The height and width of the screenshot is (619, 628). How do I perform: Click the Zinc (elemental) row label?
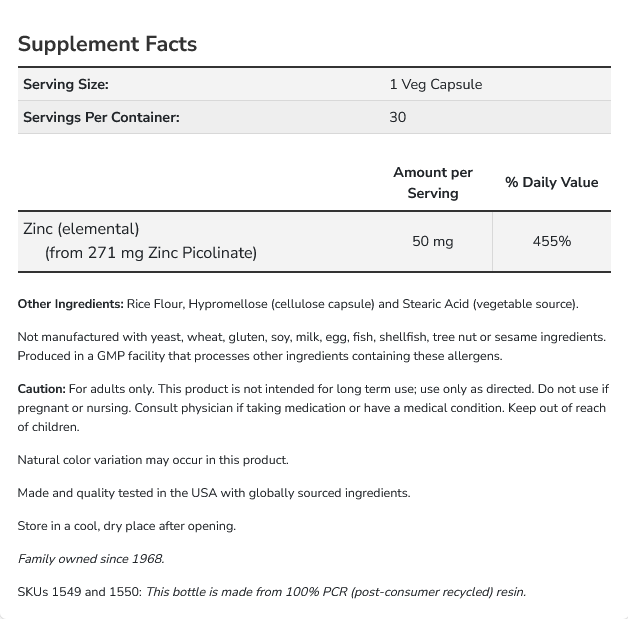(81, 229)
